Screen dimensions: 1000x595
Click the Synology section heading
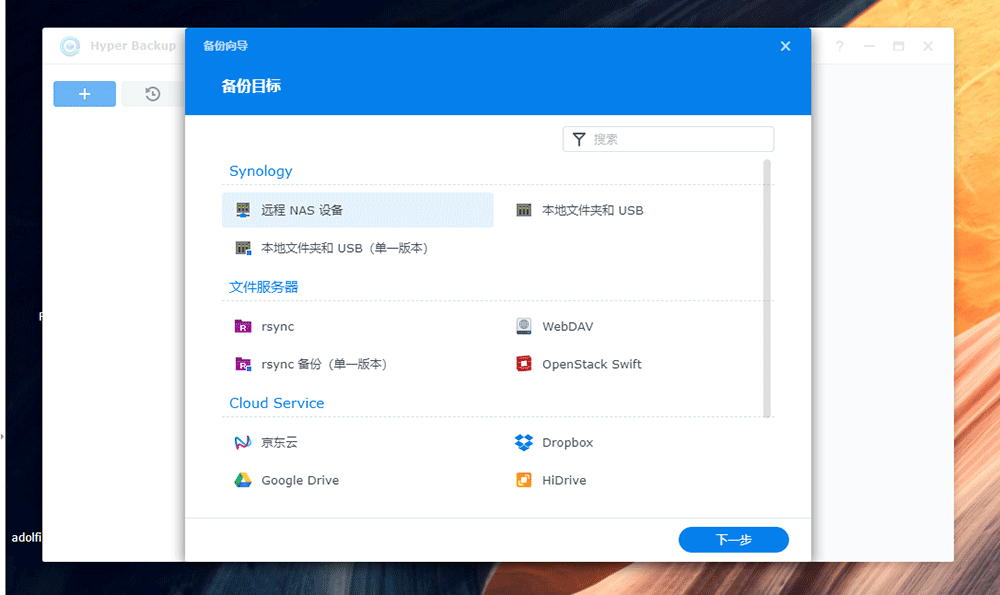[x=261, y=171]
